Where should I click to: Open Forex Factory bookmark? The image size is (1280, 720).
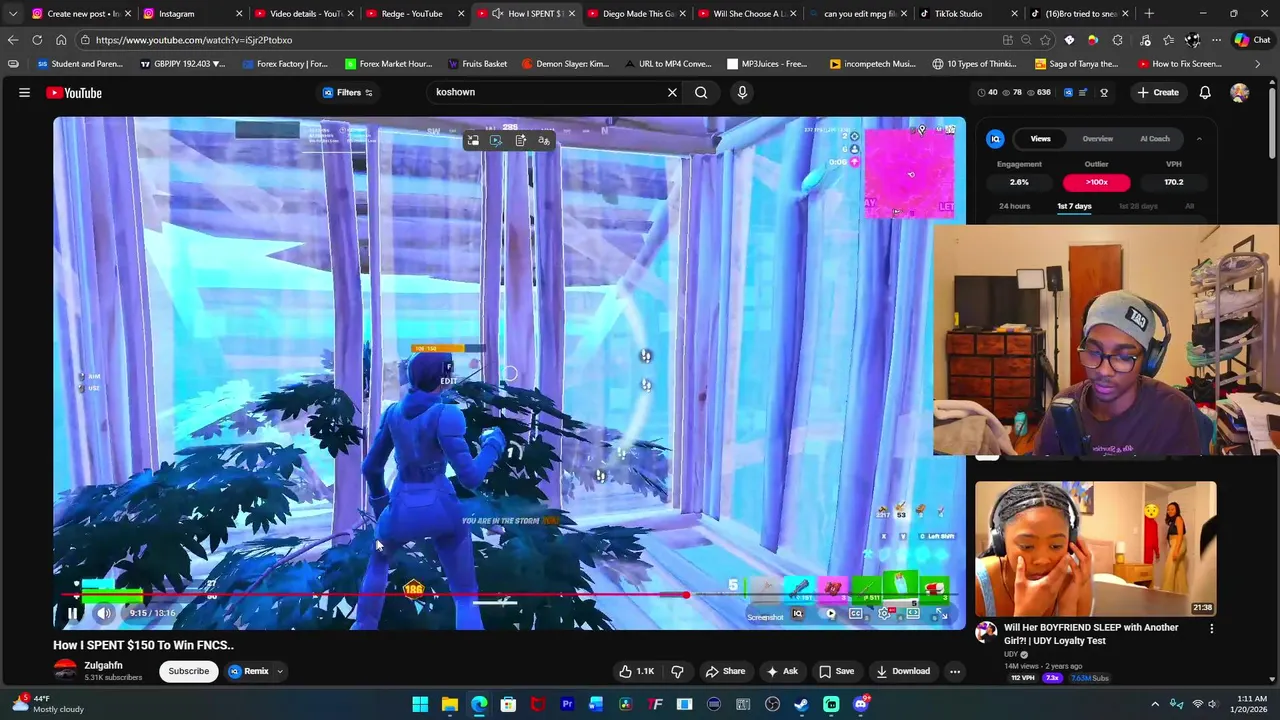[285, 64]
